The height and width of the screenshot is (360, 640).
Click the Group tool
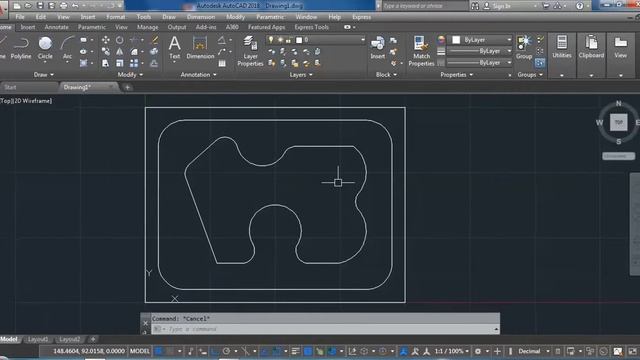(x=524, y=48)
